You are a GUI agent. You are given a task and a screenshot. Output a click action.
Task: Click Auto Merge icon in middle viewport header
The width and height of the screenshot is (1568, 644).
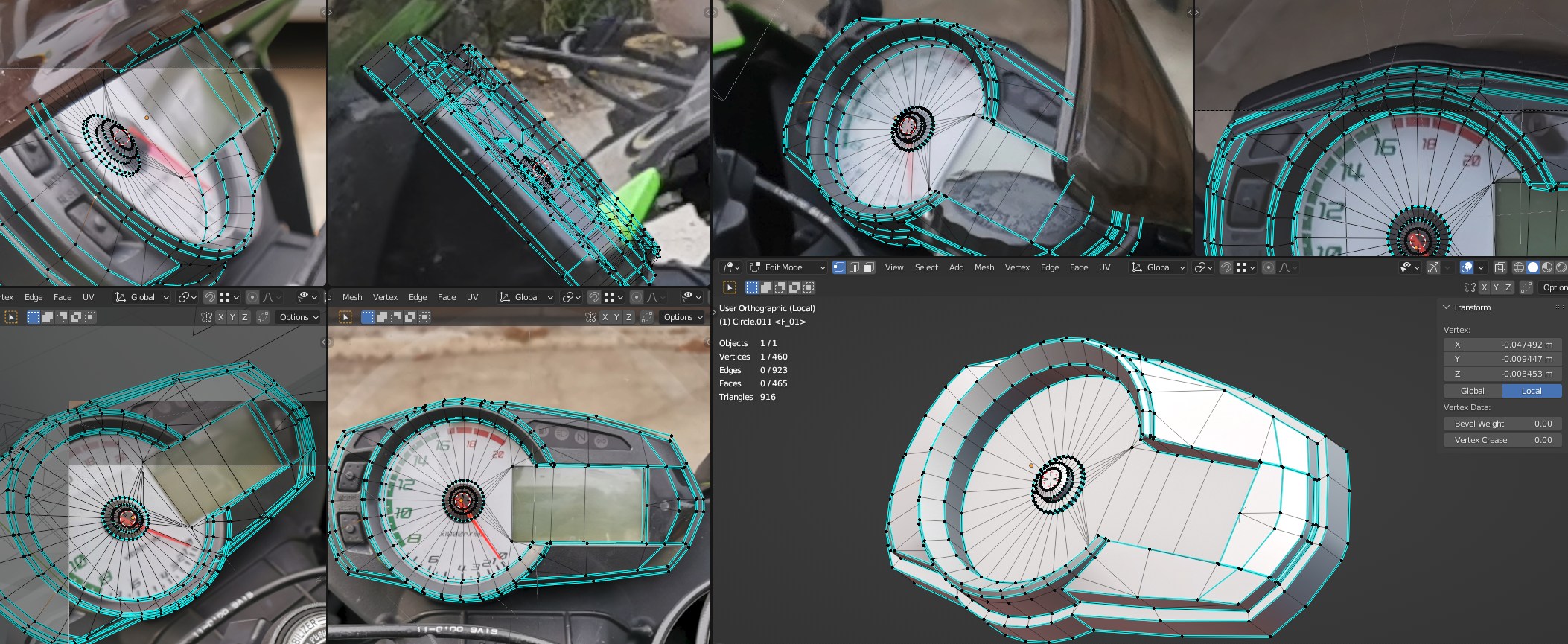647,317
